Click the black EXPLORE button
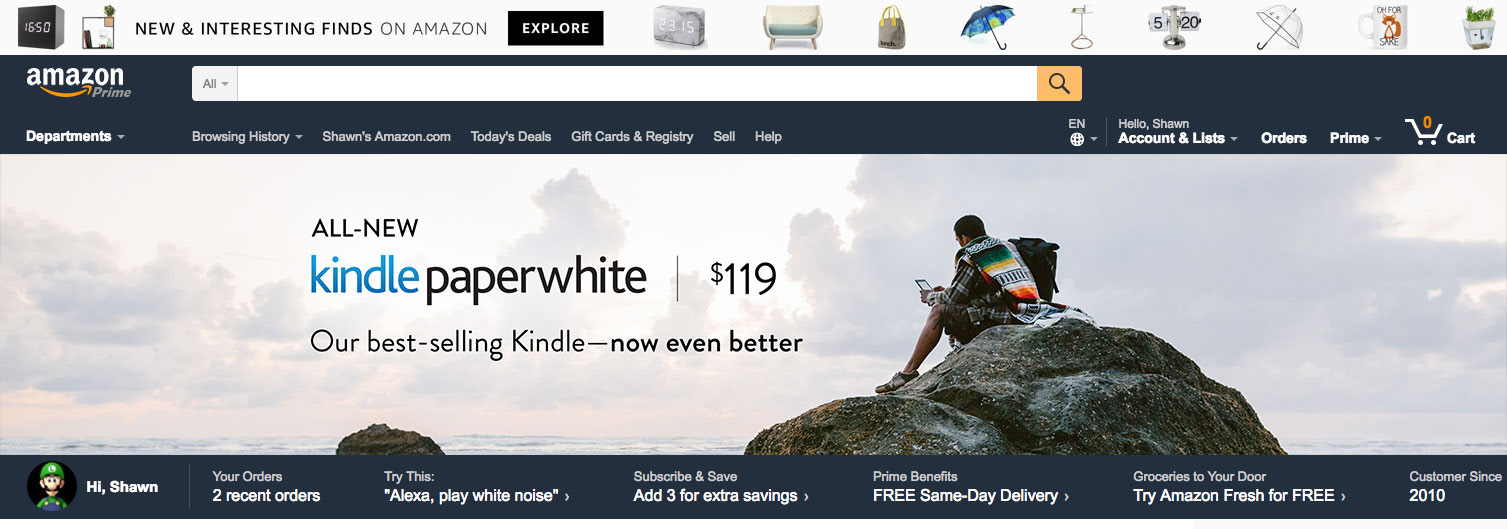 [556, 28]
